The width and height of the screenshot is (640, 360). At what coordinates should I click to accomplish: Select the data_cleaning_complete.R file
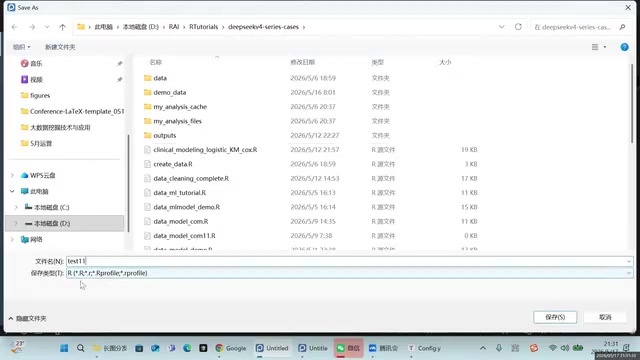point(191,178)
